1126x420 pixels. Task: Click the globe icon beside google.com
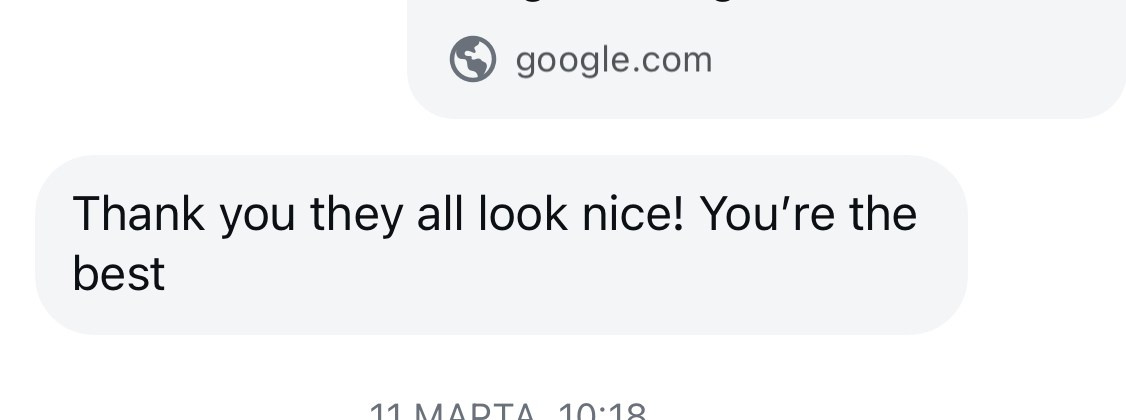tap(472, 59)
